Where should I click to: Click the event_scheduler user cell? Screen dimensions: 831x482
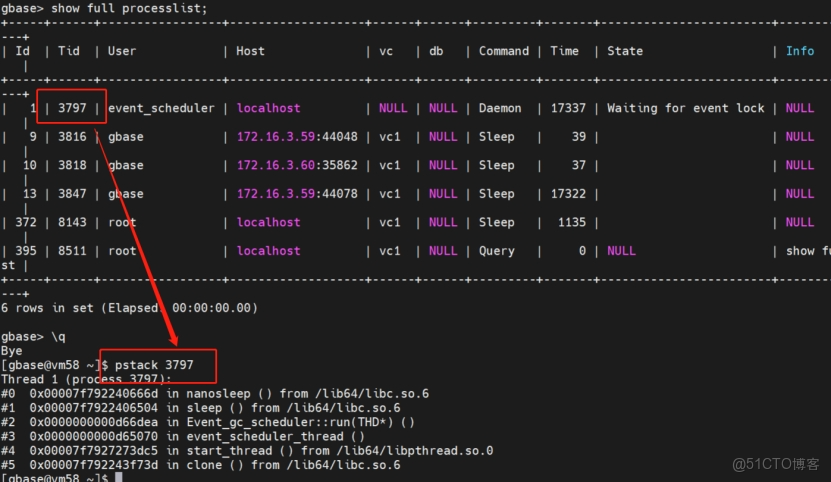[161, 108]
